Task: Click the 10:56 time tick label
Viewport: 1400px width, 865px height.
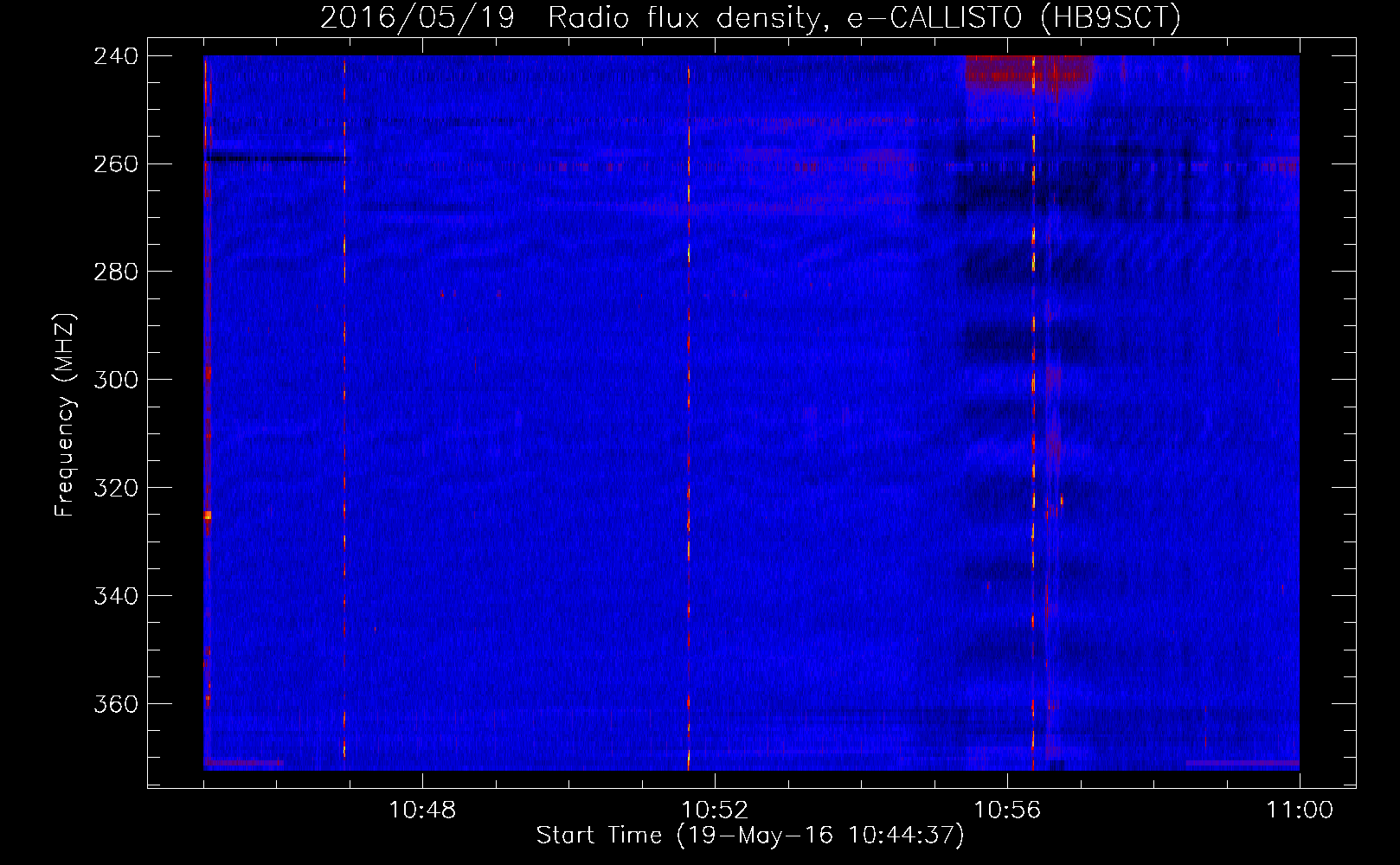Action: point(1007,811)
